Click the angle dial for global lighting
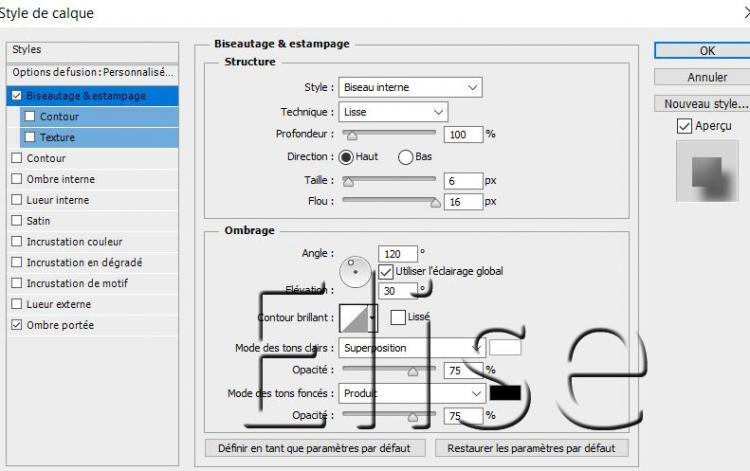 pos(354,270)
